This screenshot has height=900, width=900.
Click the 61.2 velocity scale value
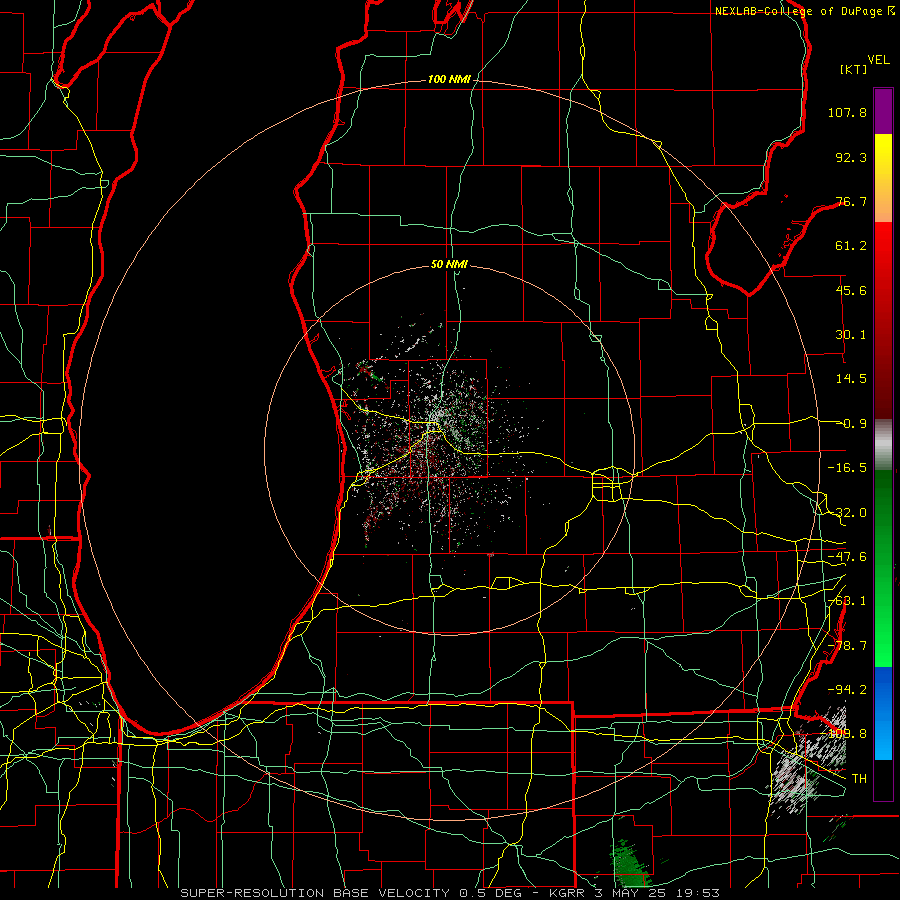tap(851, 246)
